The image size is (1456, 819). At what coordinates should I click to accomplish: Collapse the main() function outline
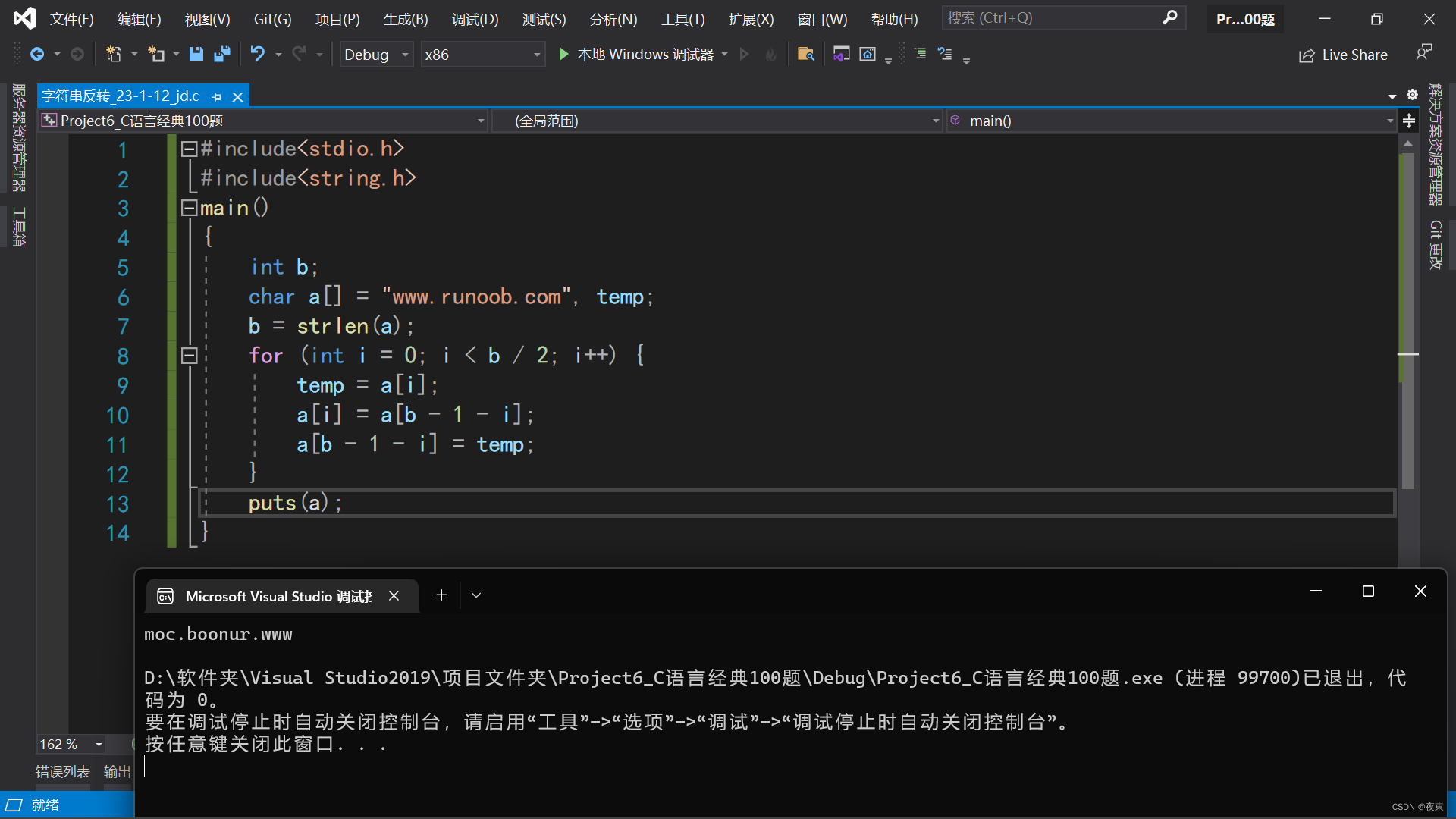pyautogui.click(x=189, y=207)
